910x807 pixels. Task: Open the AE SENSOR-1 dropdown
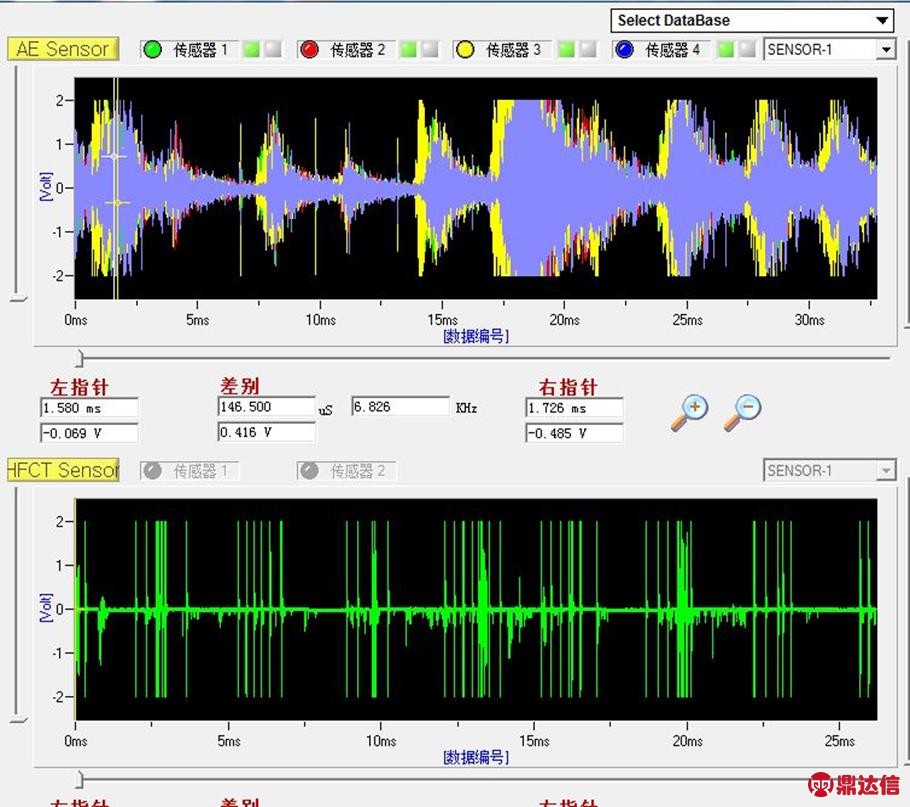(x=829, y=50)
